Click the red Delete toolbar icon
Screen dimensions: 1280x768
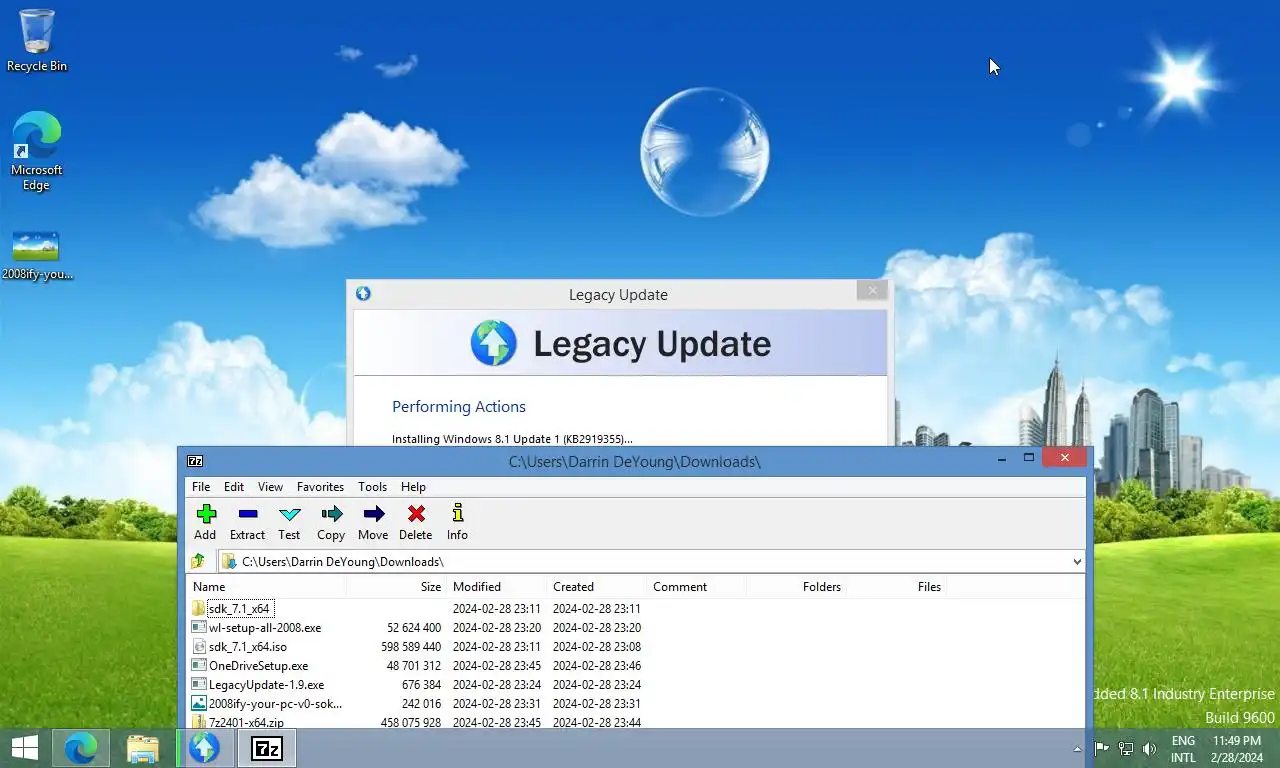click(415, 522)
